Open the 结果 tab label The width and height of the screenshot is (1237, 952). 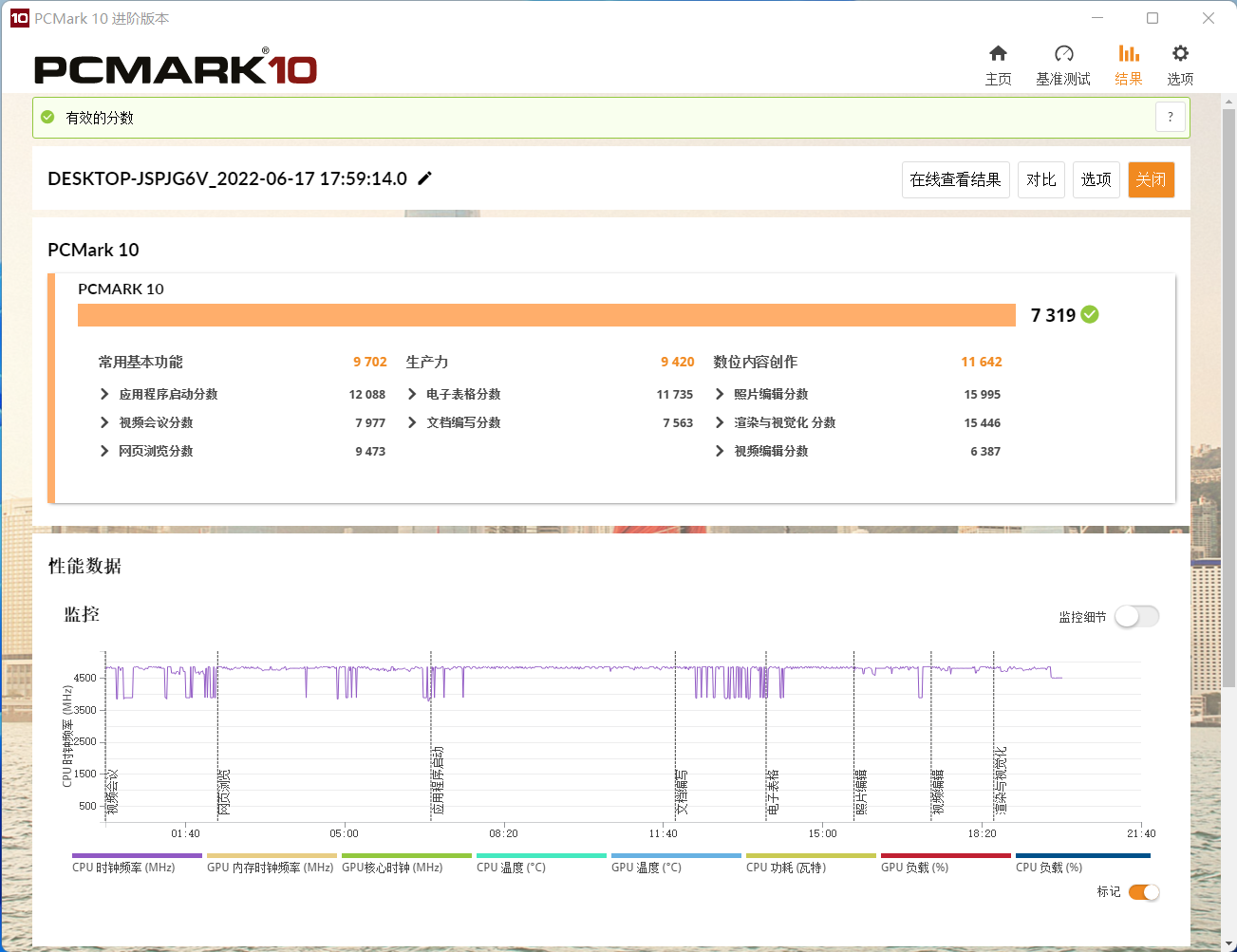coord(1129,79)
